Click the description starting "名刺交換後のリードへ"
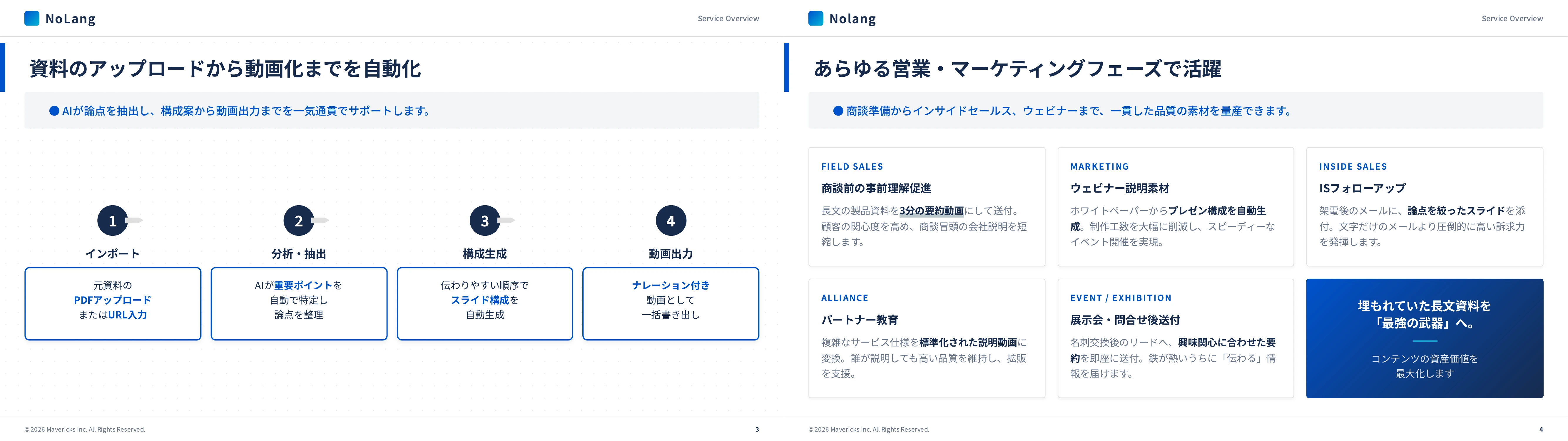Image resolution: width=1568 pixels, height=441 pixels. [x=1173, y=358]
